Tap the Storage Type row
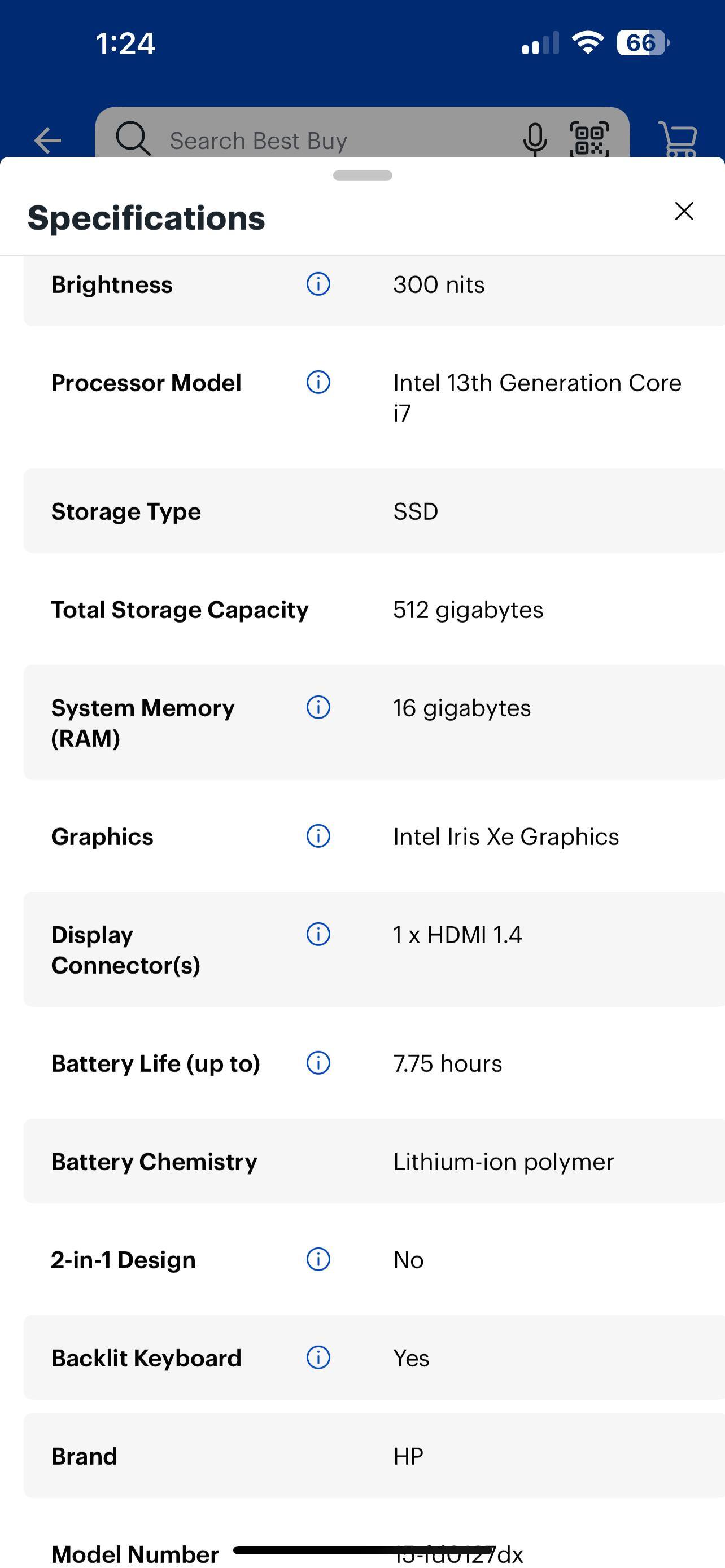Image resolution: width=725 pixels, height=1568 pixels. pyautogui.click(x=374, y=511)
